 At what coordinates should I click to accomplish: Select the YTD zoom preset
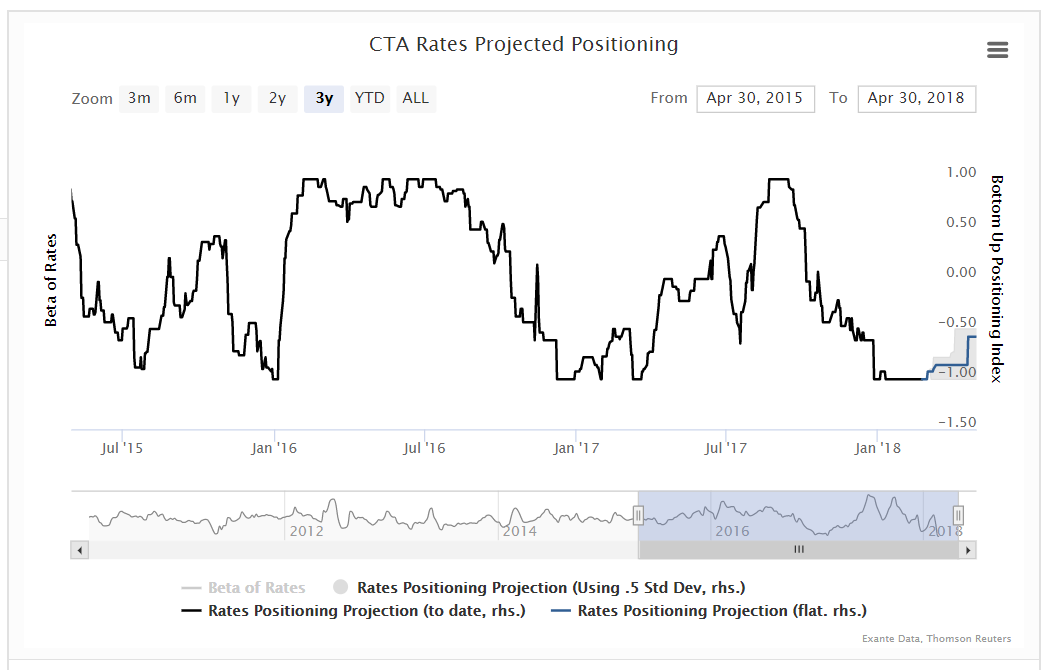point(369,98)
